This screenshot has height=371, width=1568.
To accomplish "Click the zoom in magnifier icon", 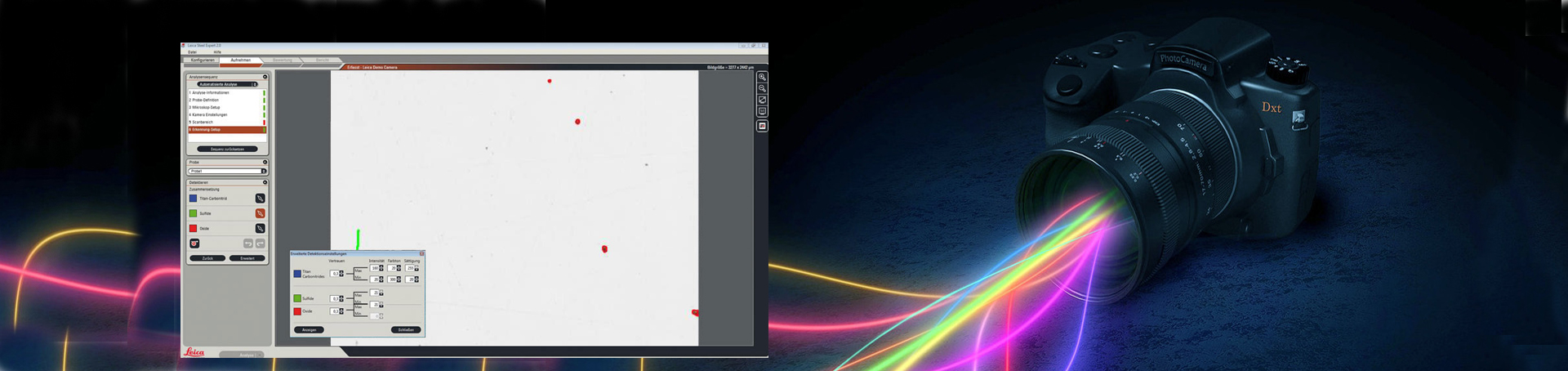I will 762,77.
